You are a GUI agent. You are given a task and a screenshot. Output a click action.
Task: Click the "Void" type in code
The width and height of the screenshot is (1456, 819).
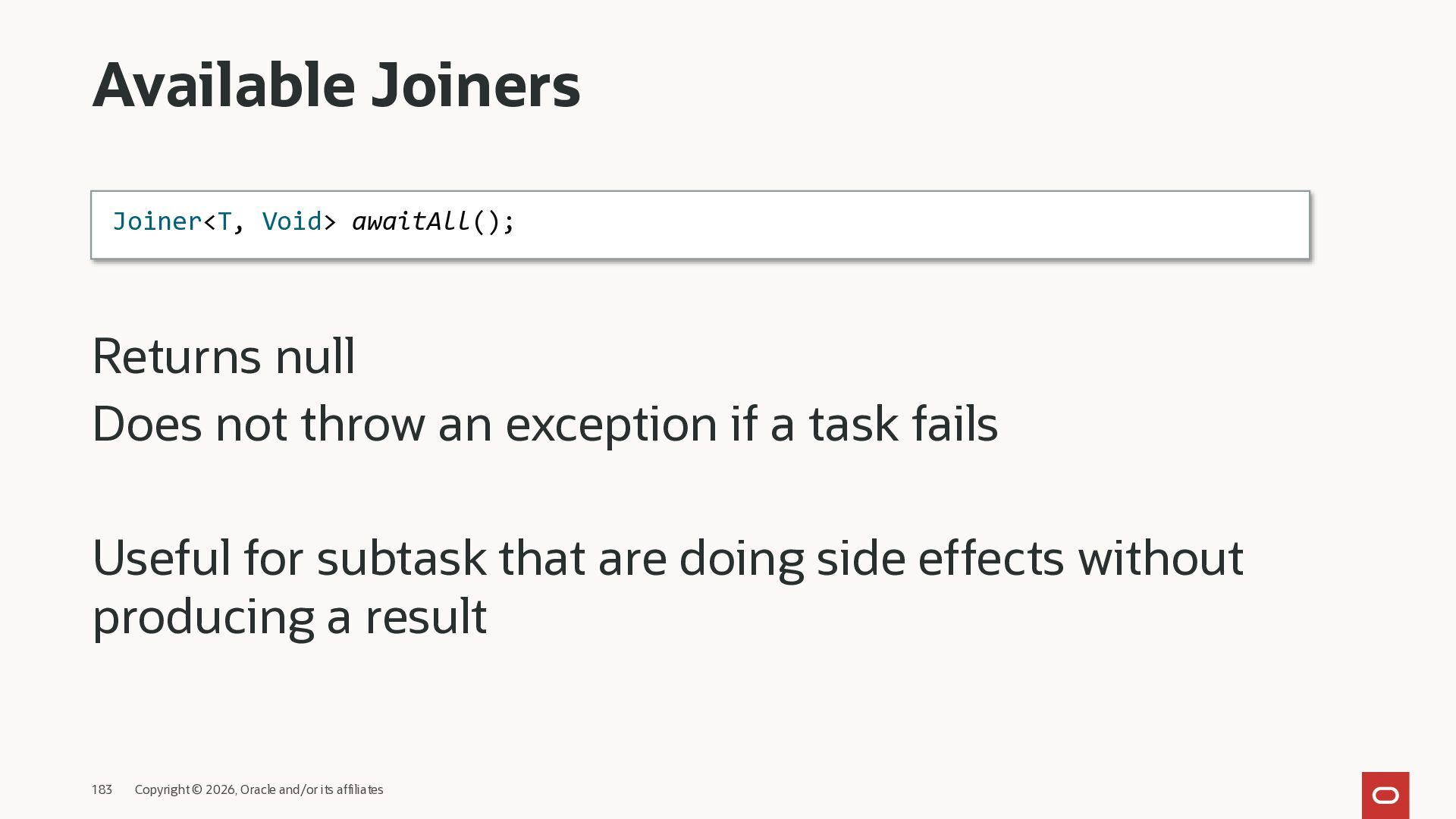point(292,221)
